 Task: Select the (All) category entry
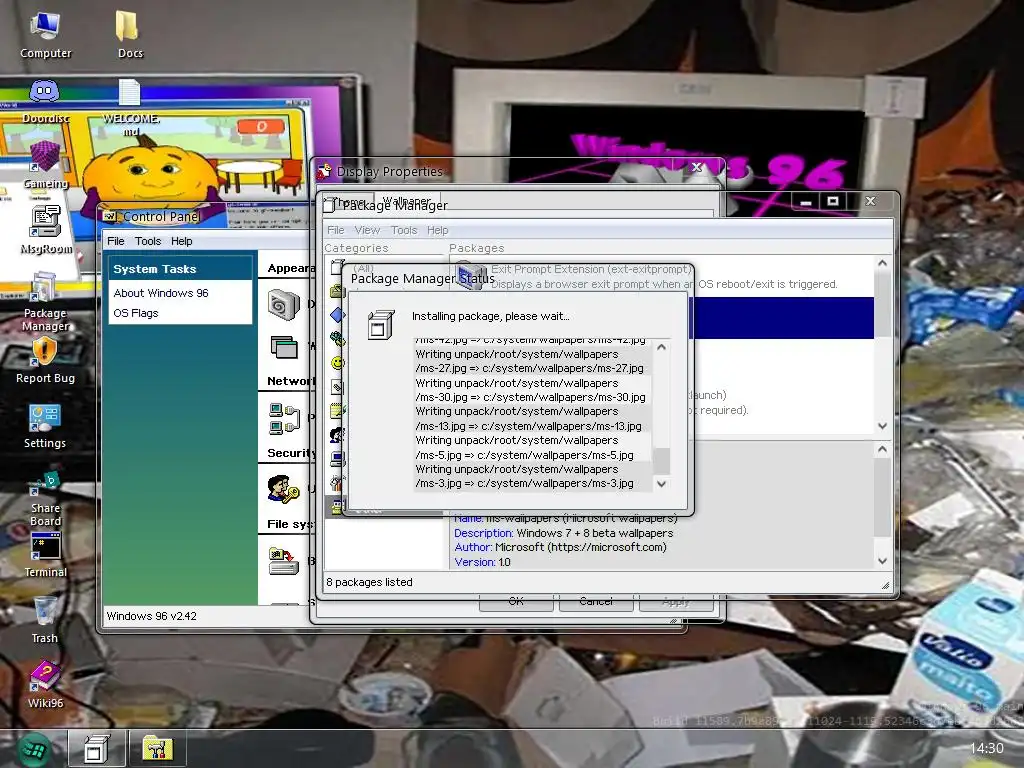[x=364, y=268]
